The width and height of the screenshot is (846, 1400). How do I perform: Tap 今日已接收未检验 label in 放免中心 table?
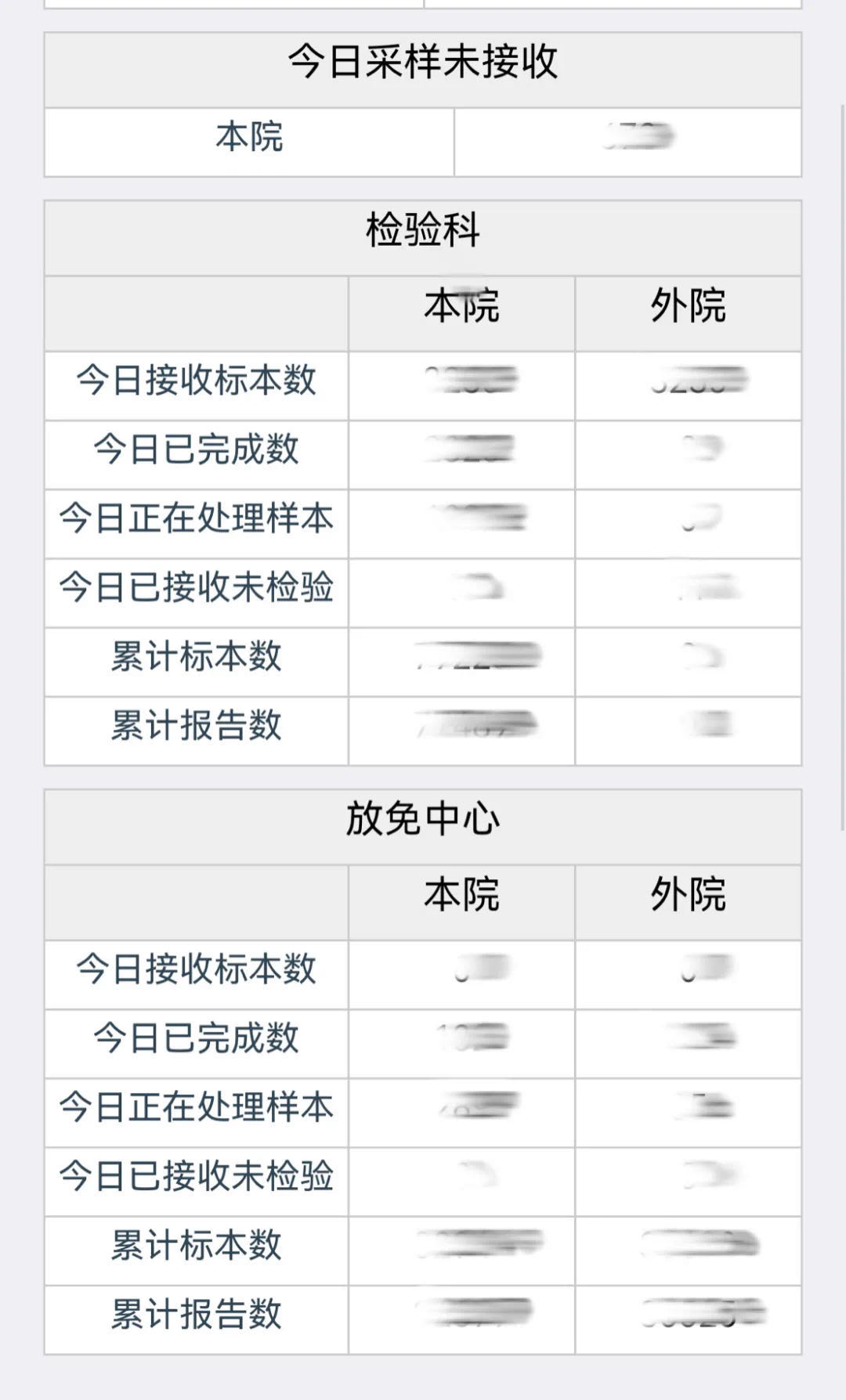click(x=196, y=1176)
